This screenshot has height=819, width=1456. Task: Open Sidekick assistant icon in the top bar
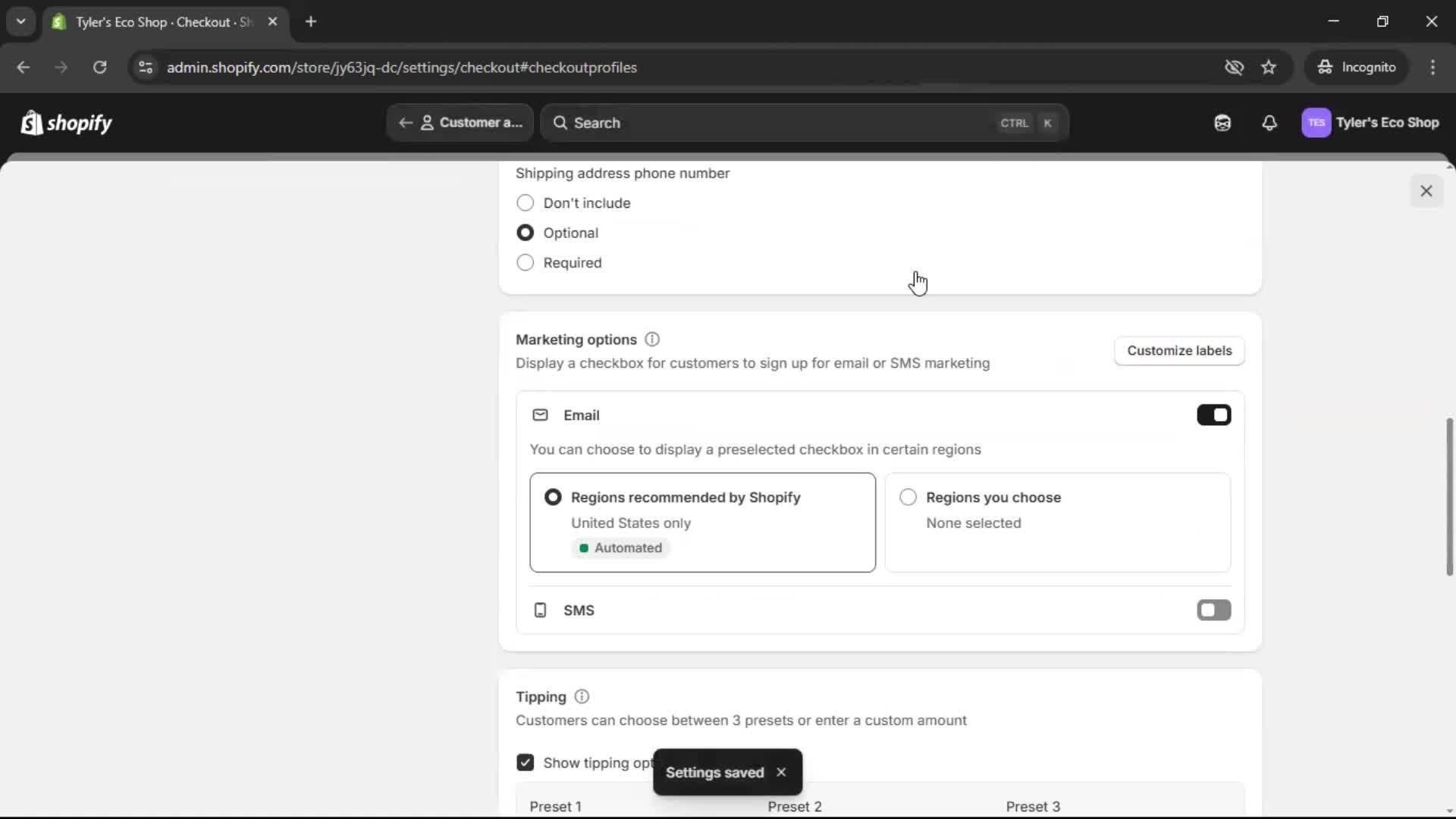click(x=1222, y=122)
